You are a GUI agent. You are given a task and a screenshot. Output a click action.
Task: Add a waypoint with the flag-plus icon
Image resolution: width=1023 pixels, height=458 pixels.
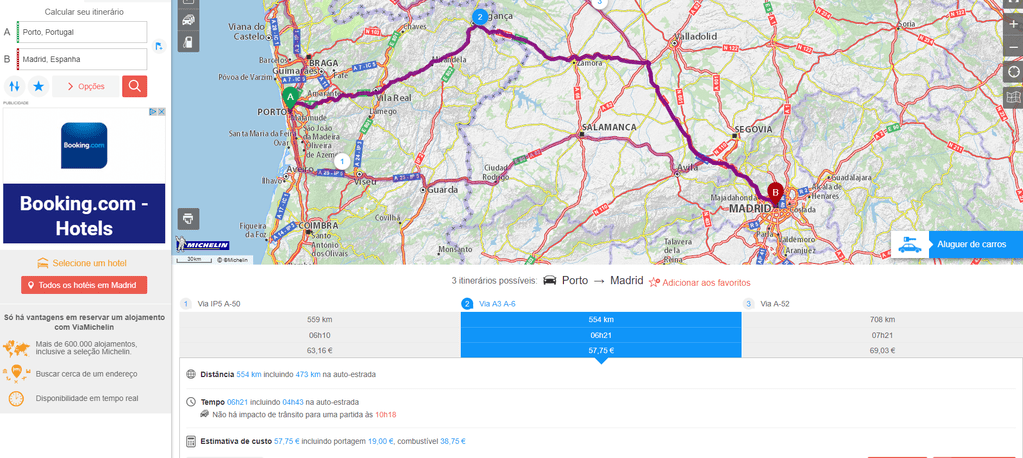pos(159,46)
